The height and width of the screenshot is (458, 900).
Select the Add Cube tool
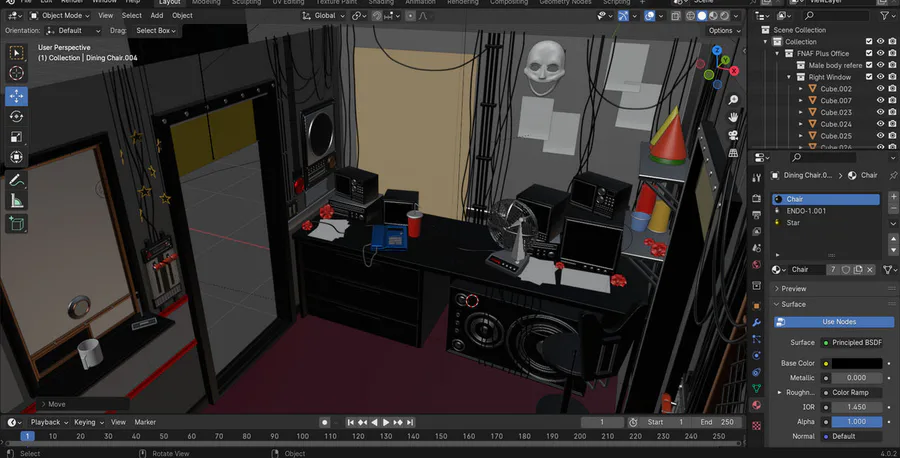point(17,224)
